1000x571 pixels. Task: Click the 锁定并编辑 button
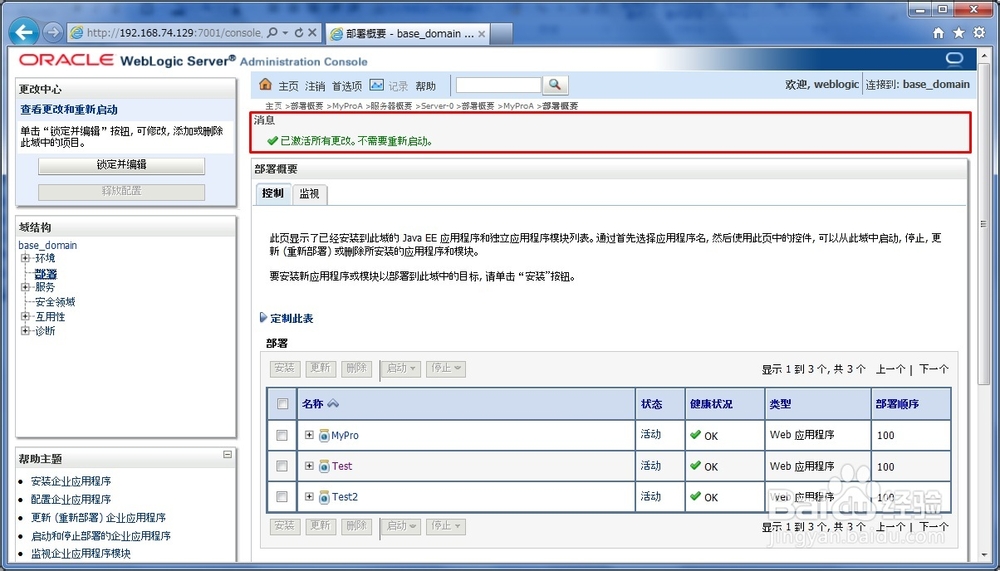point(121,165)
